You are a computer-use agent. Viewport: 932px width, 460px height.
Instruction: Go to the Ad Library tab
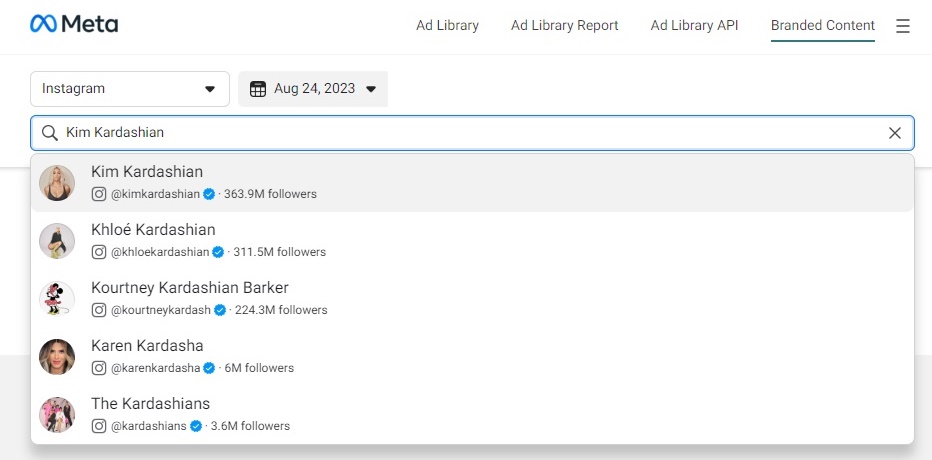click(x=447, y=26)
